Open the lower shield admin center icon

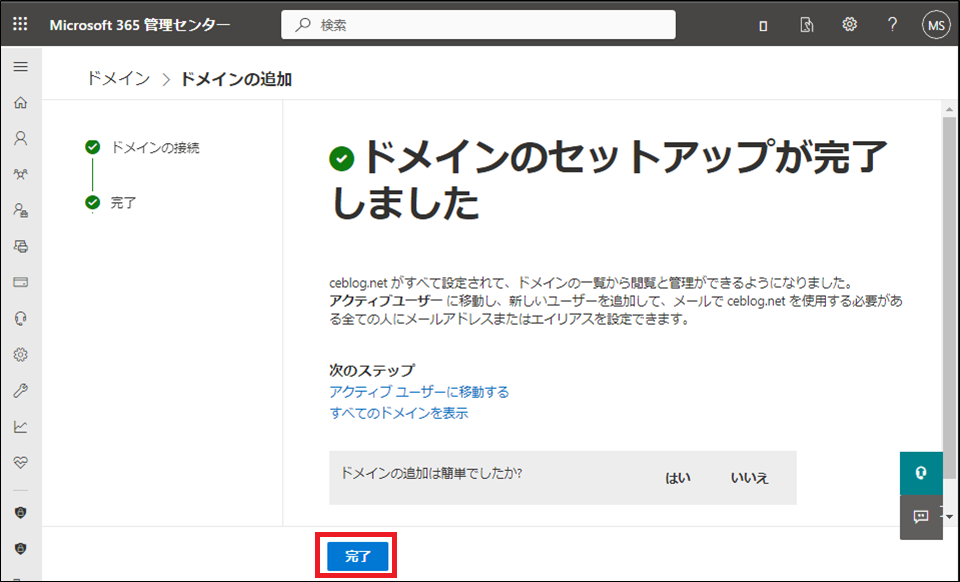pyautogui.click(x=20, y=549)
